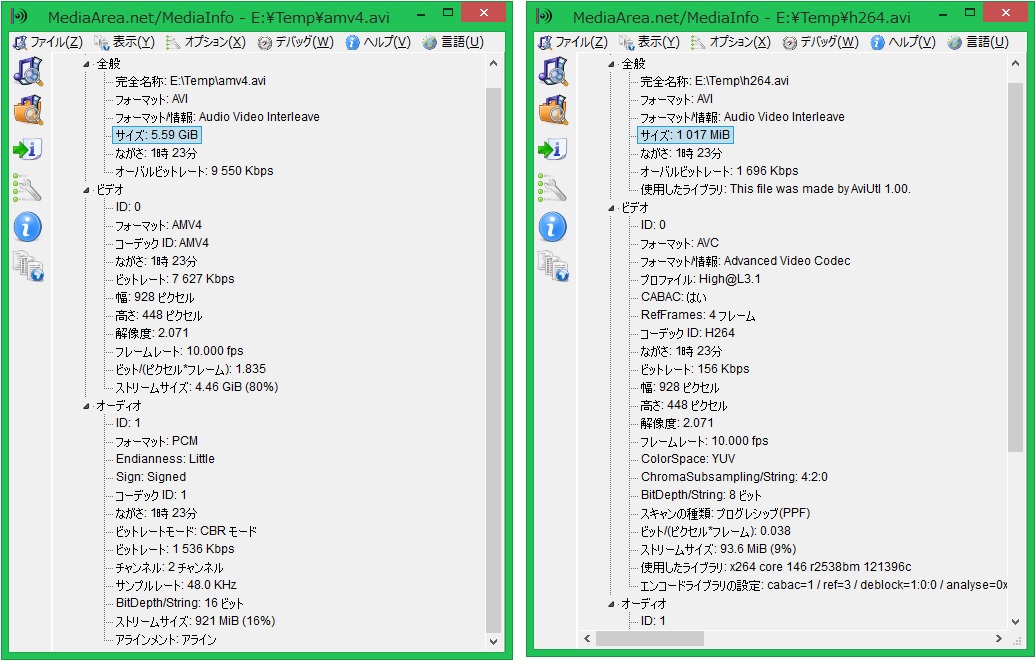Select row ビットレート: 156 Kbps
1036x661 pixels.
pos(694,369)
